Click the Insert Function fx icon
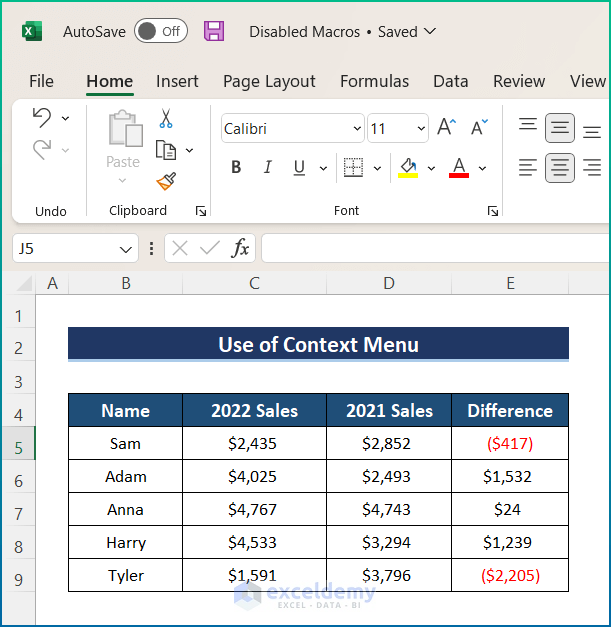The height and width of the screenshot is (627, 611). [x=240, y=248]
